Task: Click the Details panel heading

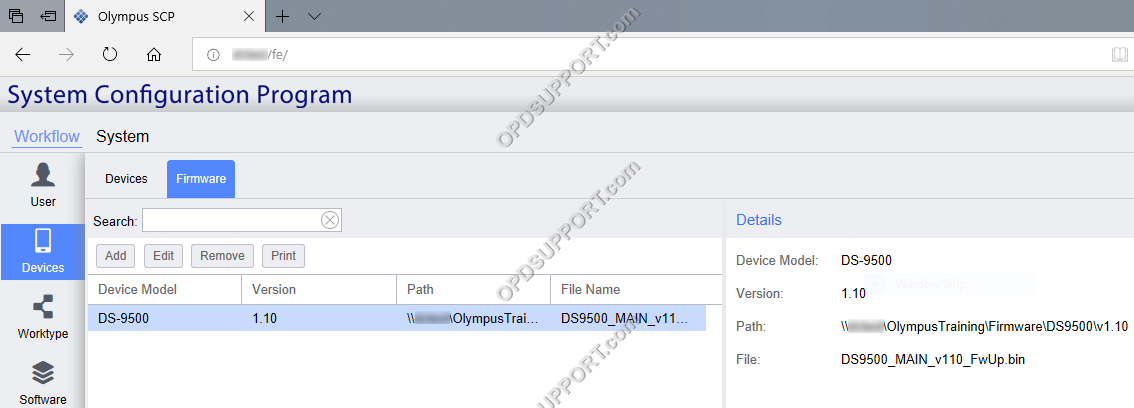Action: pos(759,220)
